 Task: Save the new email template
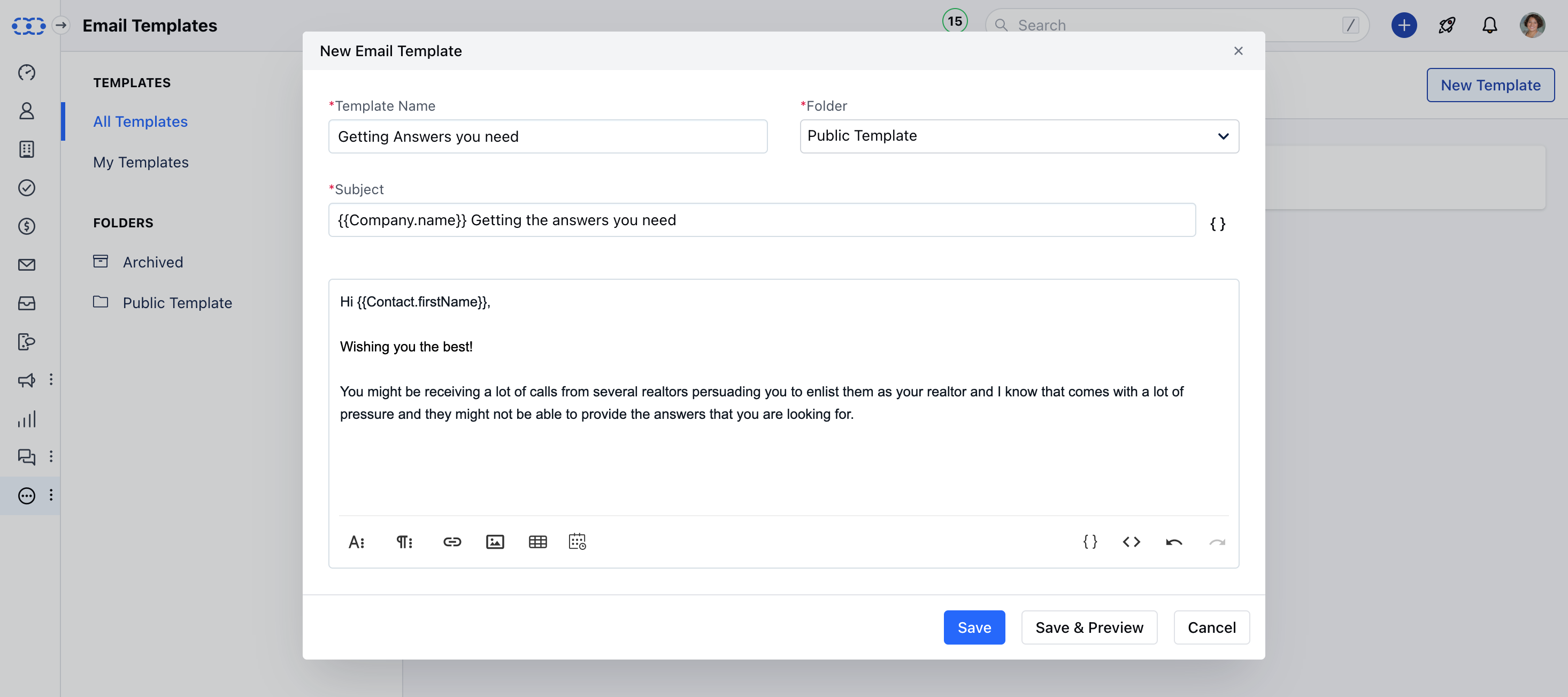pyautogui.click(x=973, y=627)
